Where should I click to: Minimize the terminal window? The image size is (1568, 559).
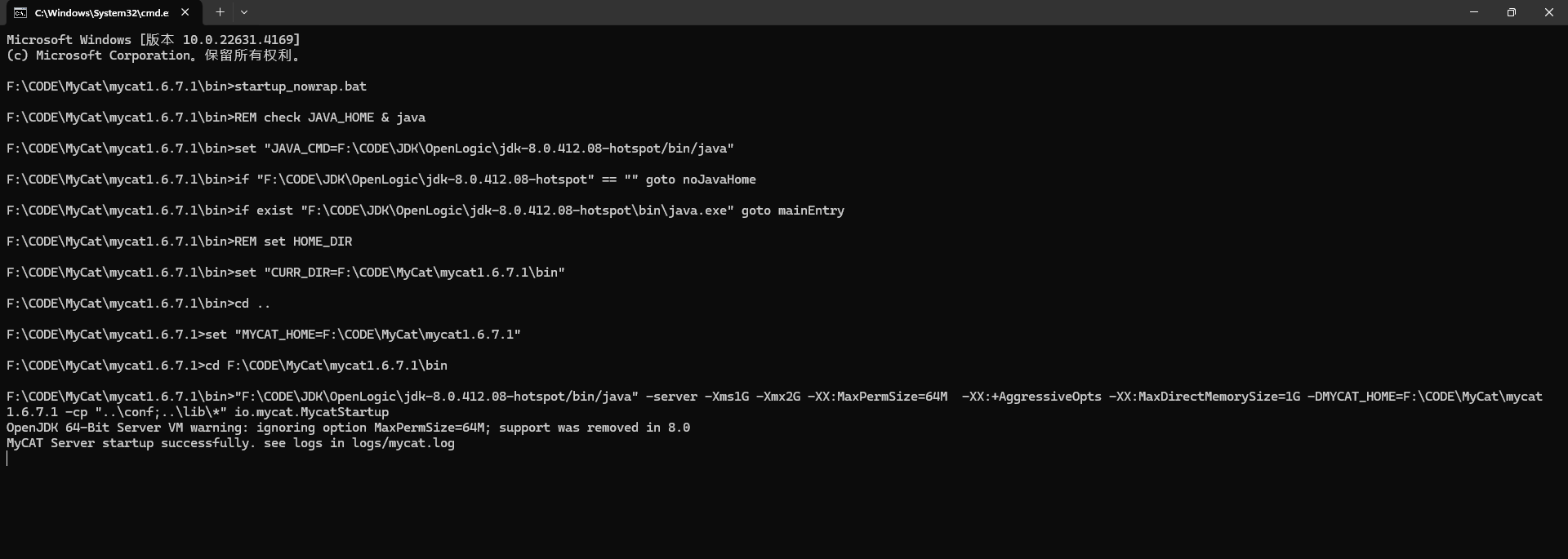(x=1474, y=12)
